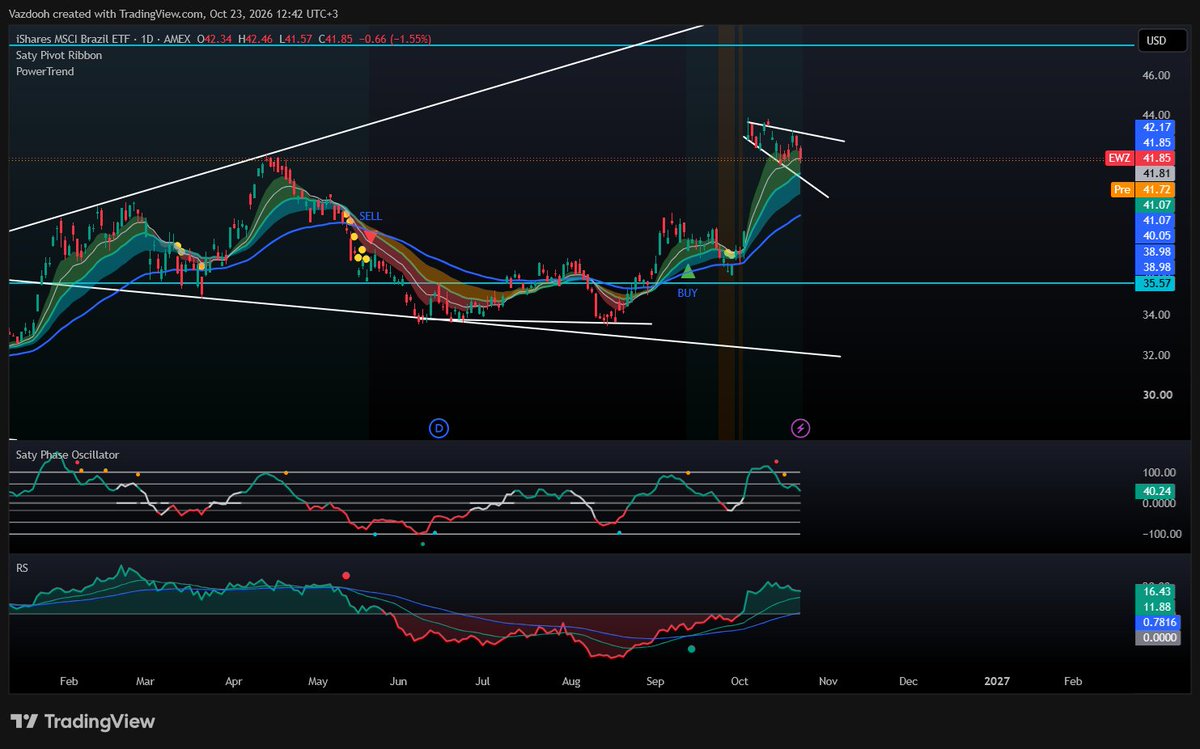Select the red SELL arrow marker

(x=370, y=237)
